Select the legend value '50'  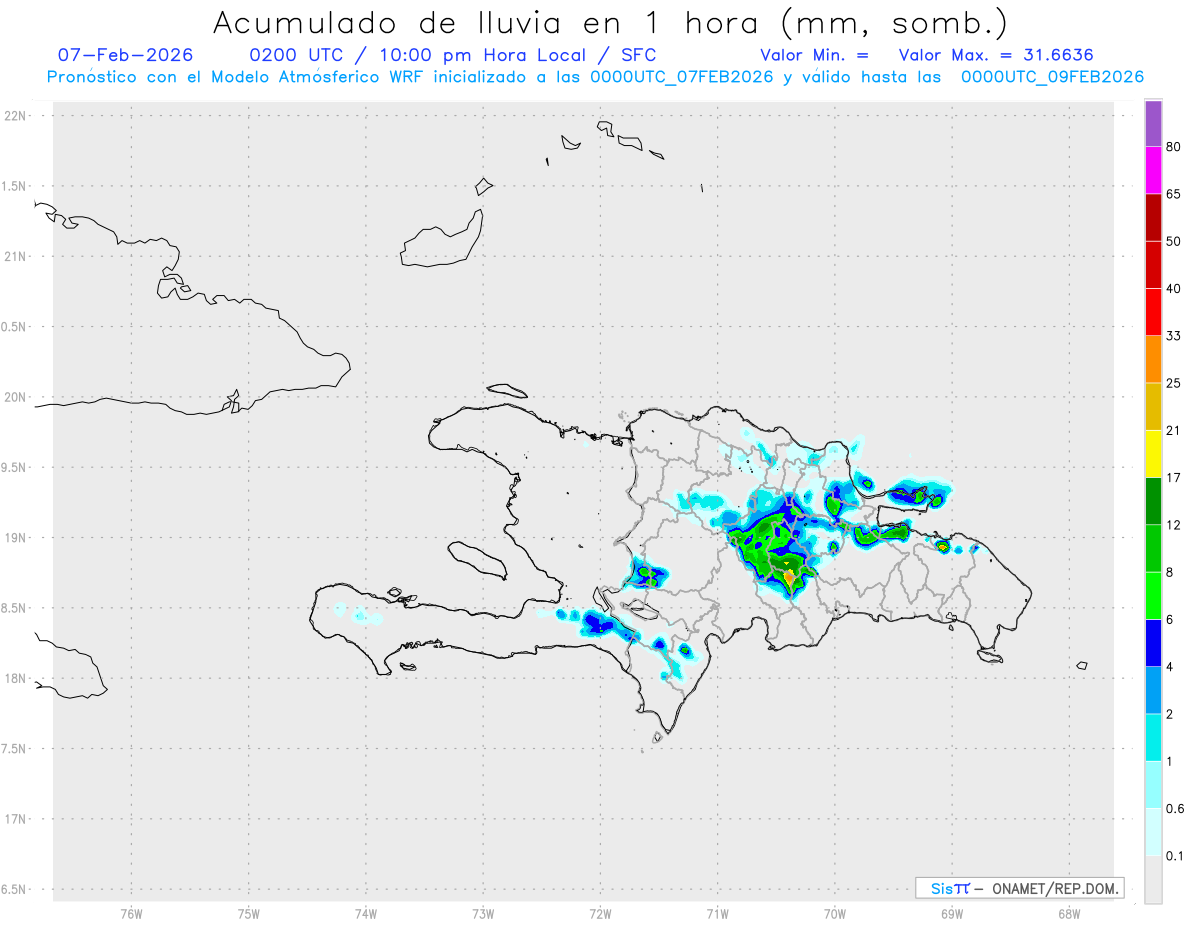tap(1174, 242)
